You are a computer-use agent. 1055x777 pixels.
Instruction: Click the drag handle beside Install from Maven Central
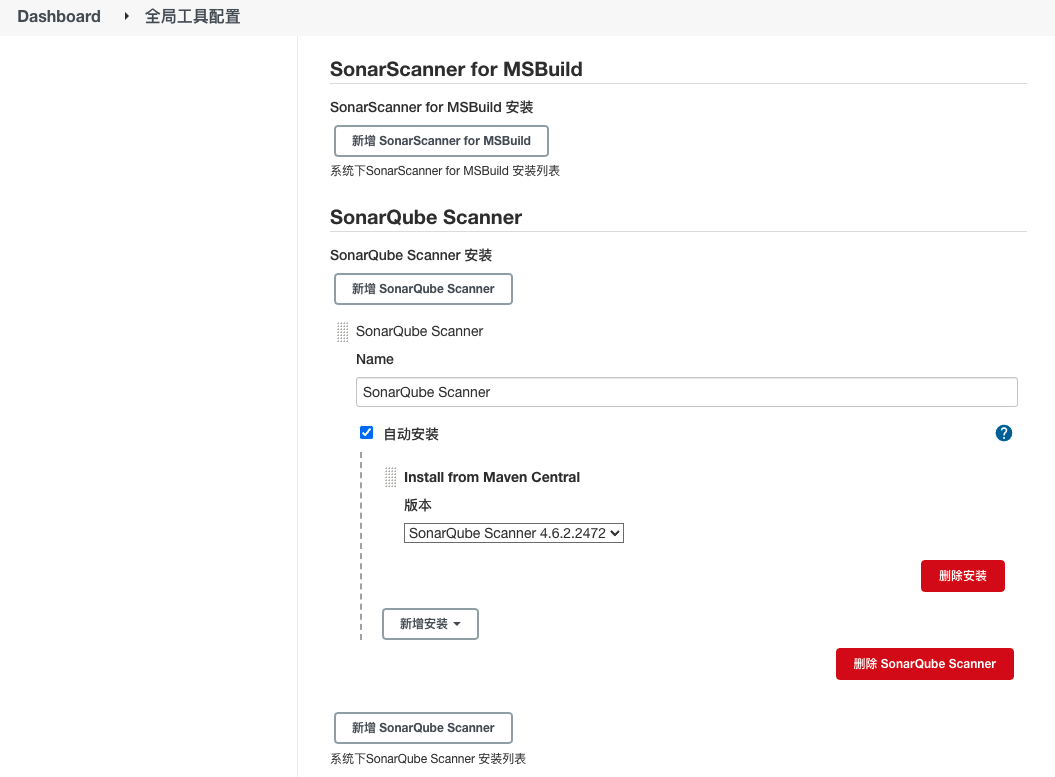(x=389, y=477)
